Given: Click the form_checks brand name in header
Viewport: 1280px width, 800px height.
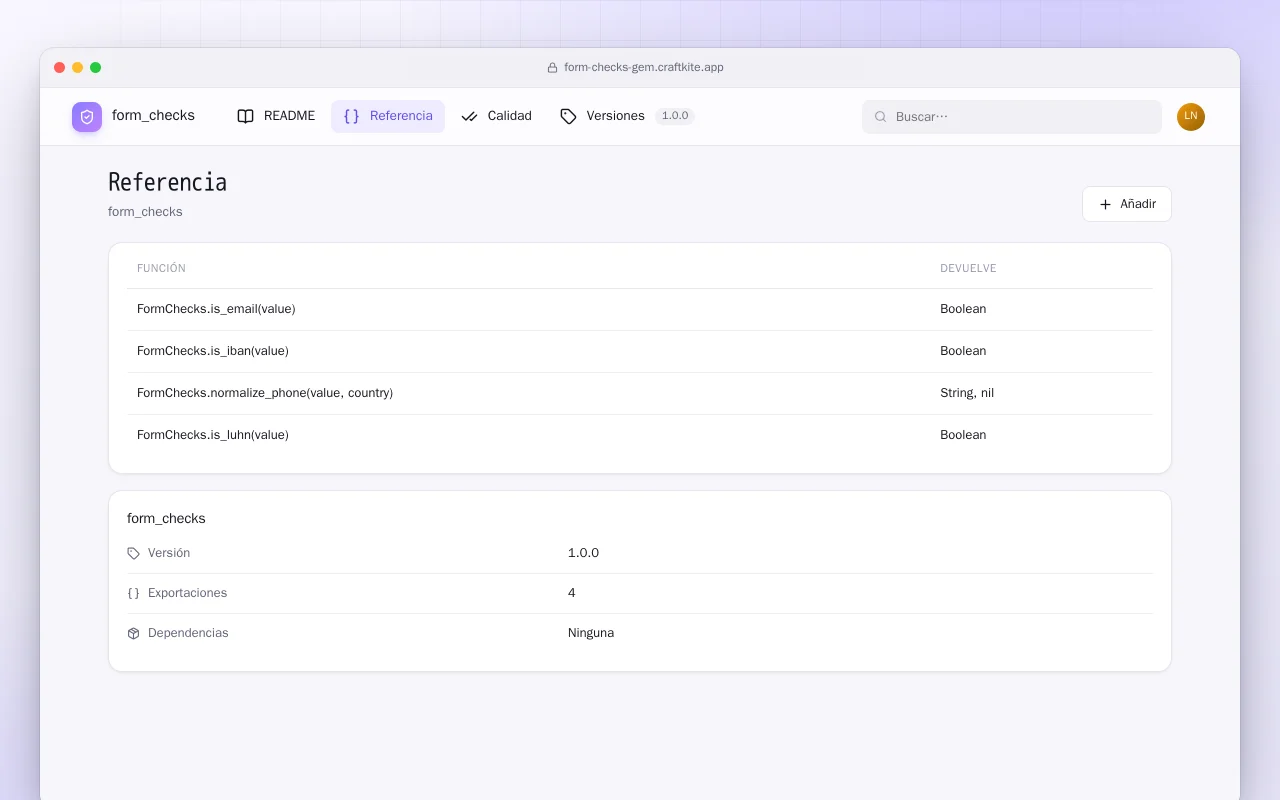Looking at the screenshot, I should pos(153,116).
